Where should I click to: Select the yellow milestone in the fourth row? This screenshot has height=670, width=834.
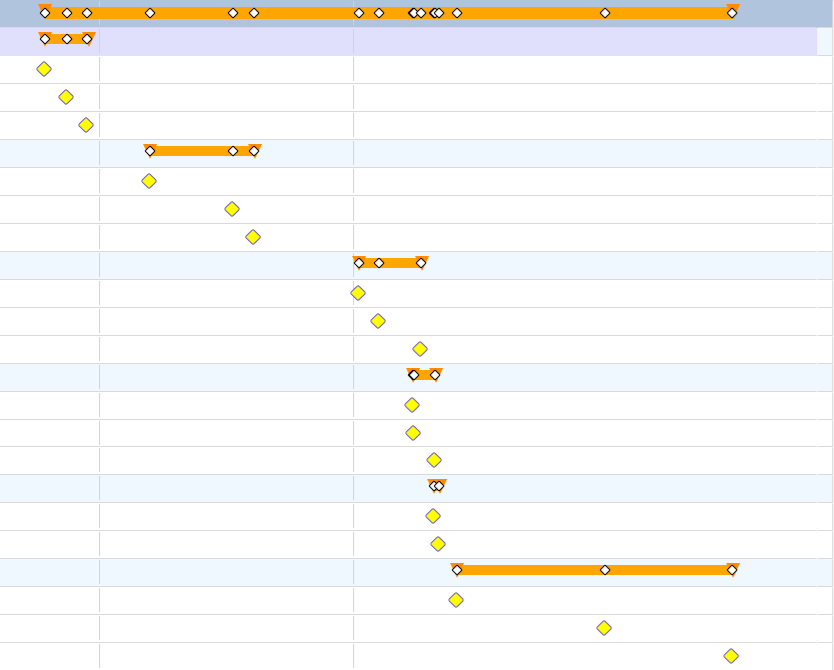coord(66,97)
